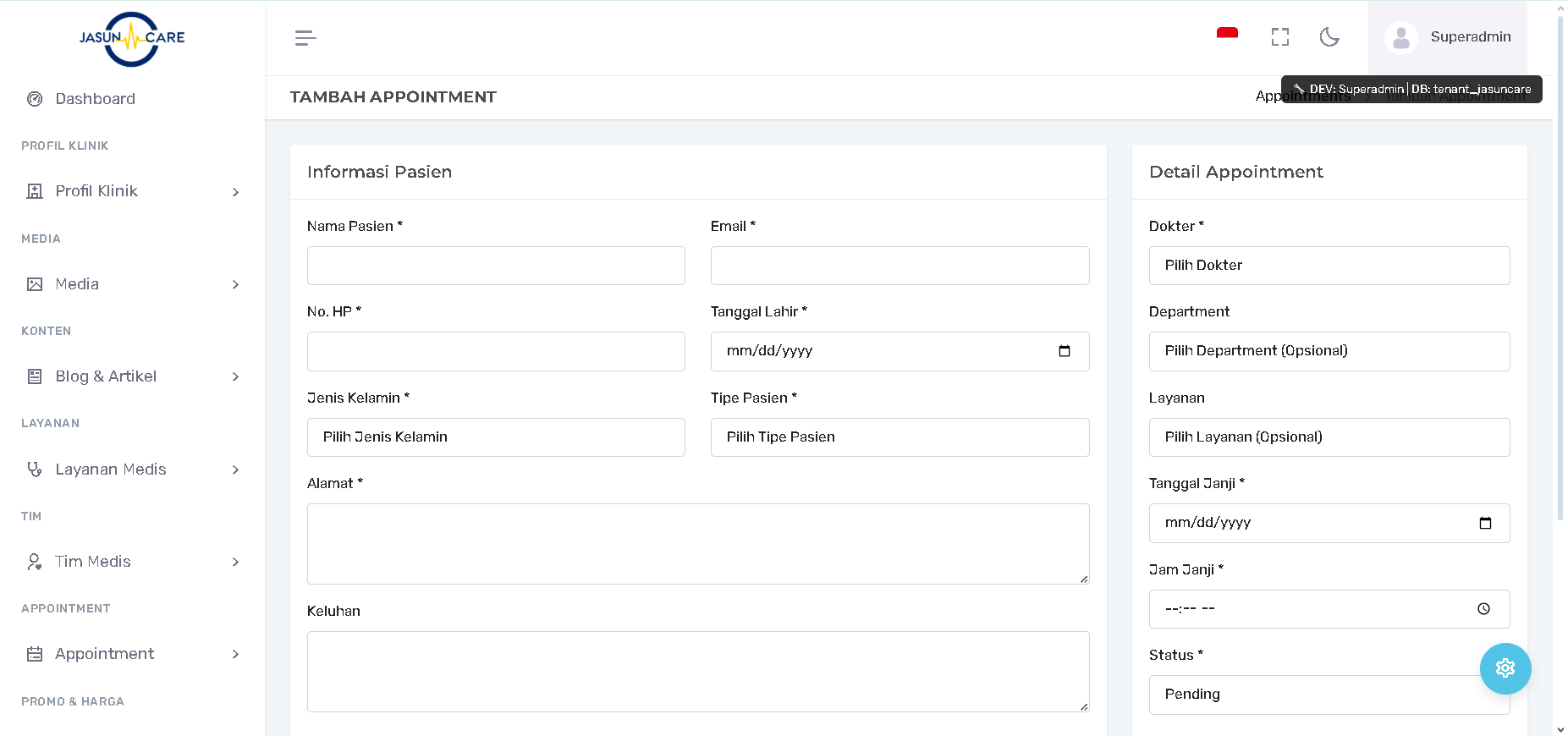Open the settings gear floating button
This screenshot has height=736, width=1568.
coord(1505,668)
